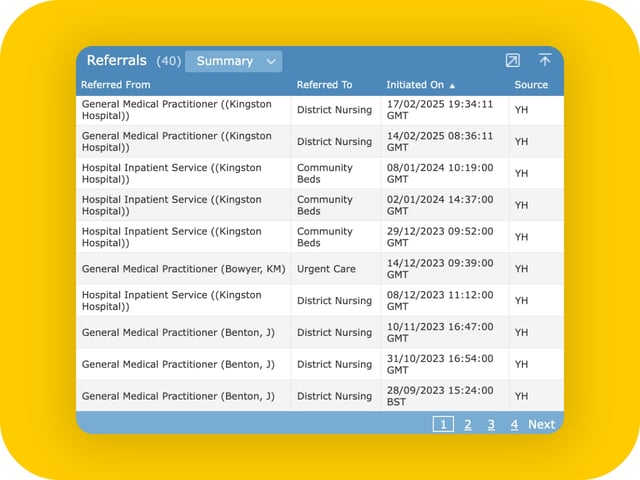Go to page 3 of referrals
640x480 pixels.
point(491,424)
